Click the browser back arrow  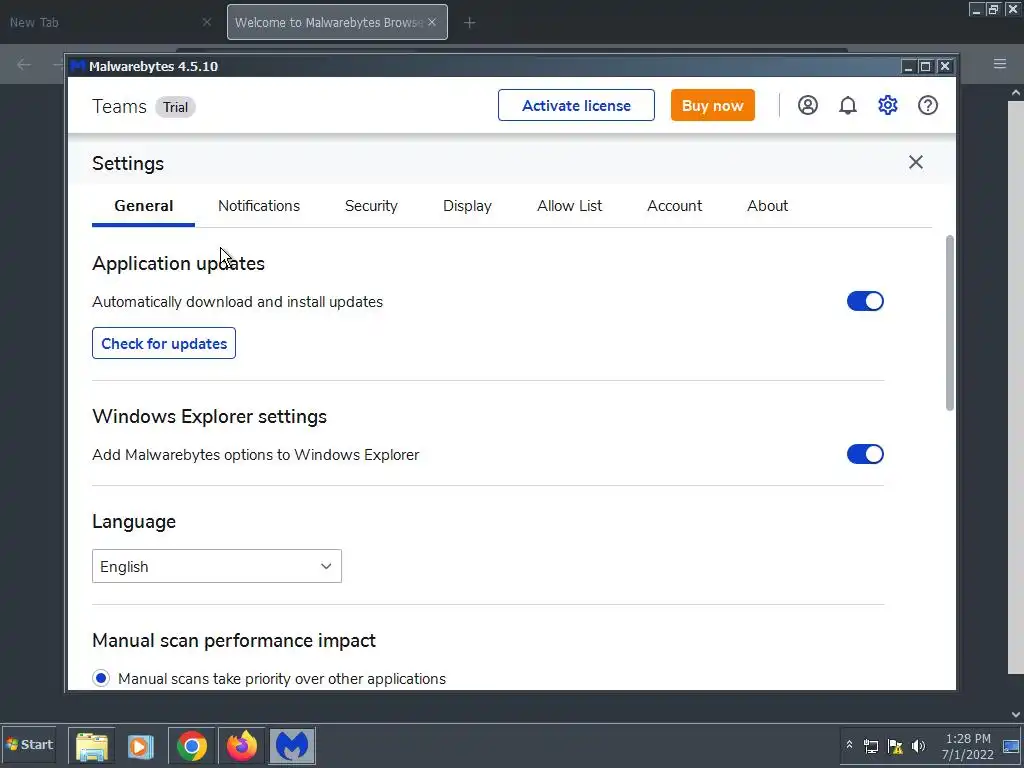24,64
